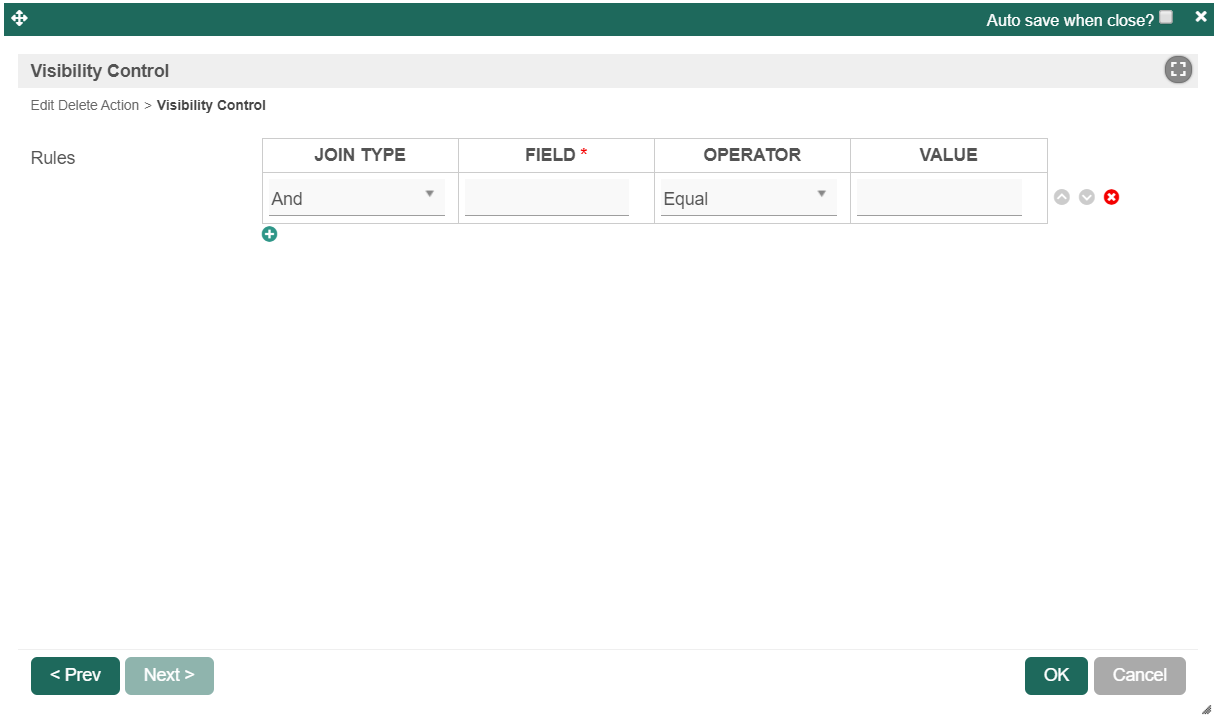Click the dialog resize grip corner

(x=1206, y=709)
